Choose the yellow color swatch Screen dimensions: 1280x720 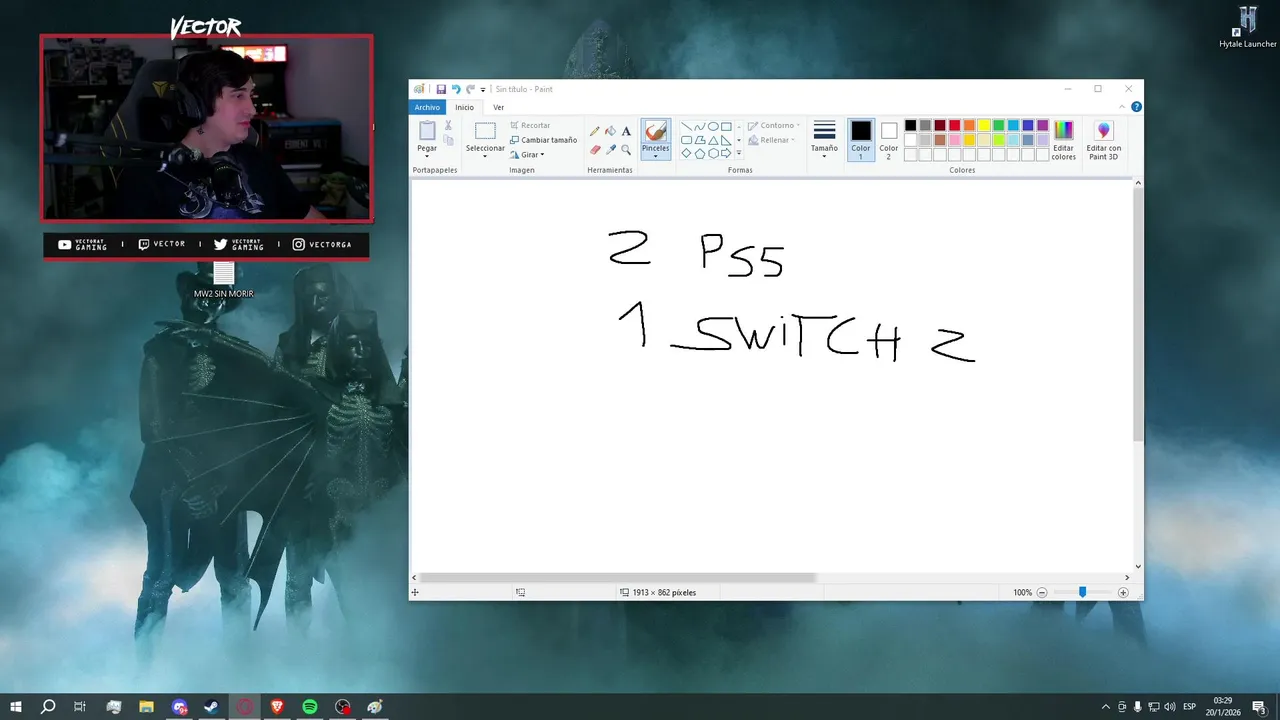tap(984, 125)
